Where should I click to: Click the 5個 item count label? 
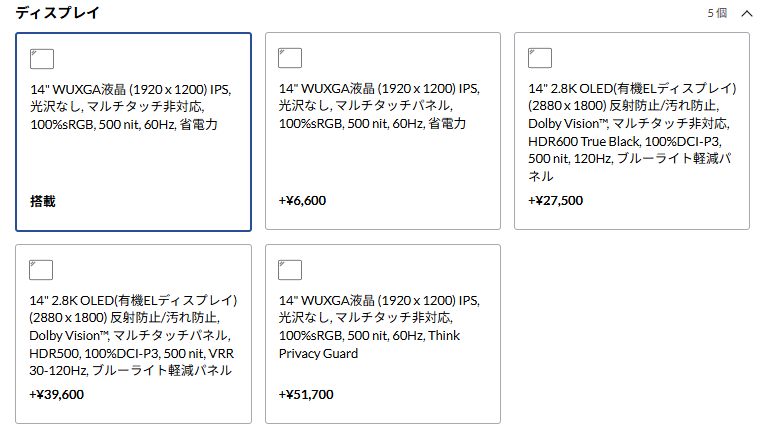[717, 13]
